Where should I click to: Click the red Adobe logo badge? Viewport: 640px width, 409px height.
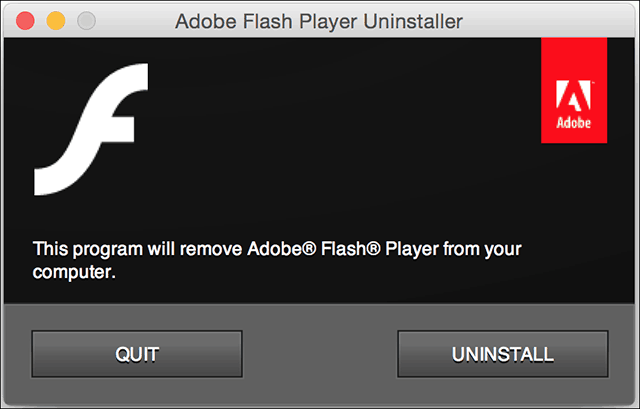click(574, 91)
